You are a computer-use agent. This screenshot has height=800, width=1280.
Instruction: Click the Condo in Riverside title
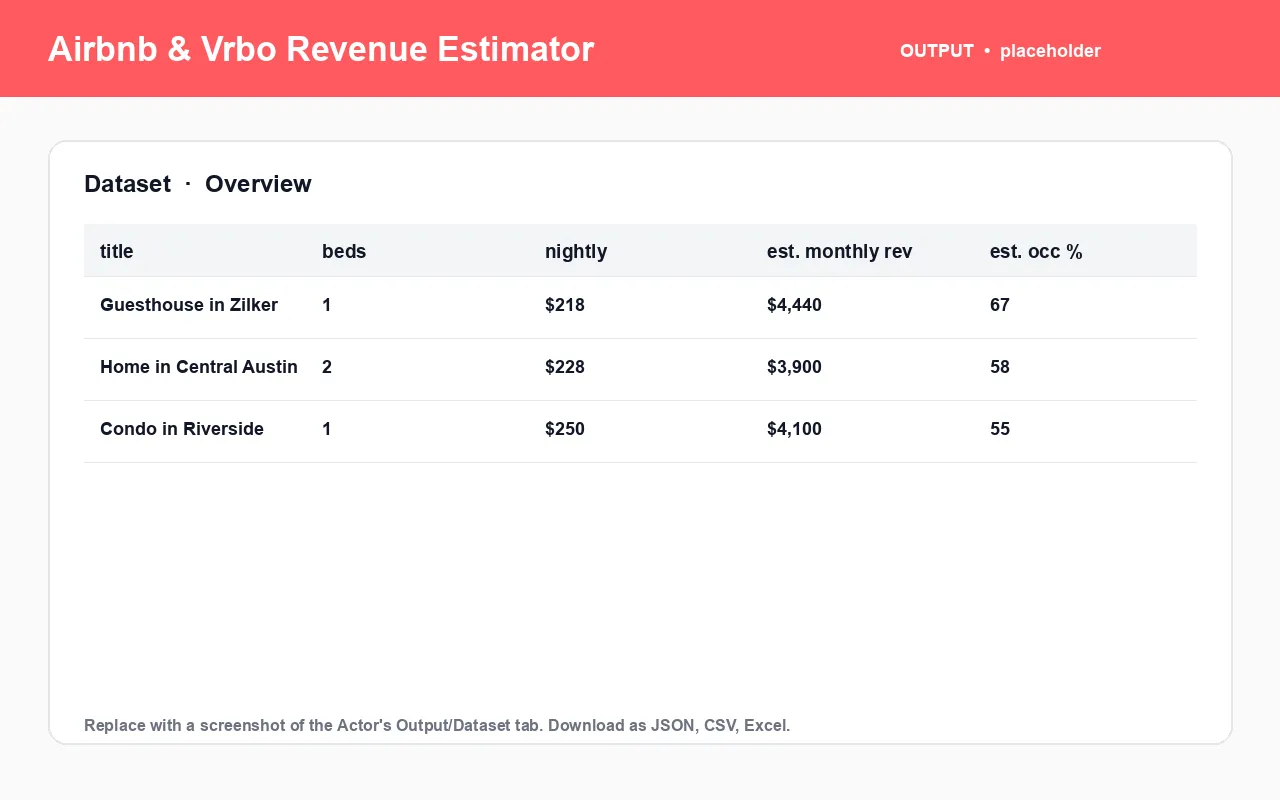pyautogui.click(x=182, y=429)
